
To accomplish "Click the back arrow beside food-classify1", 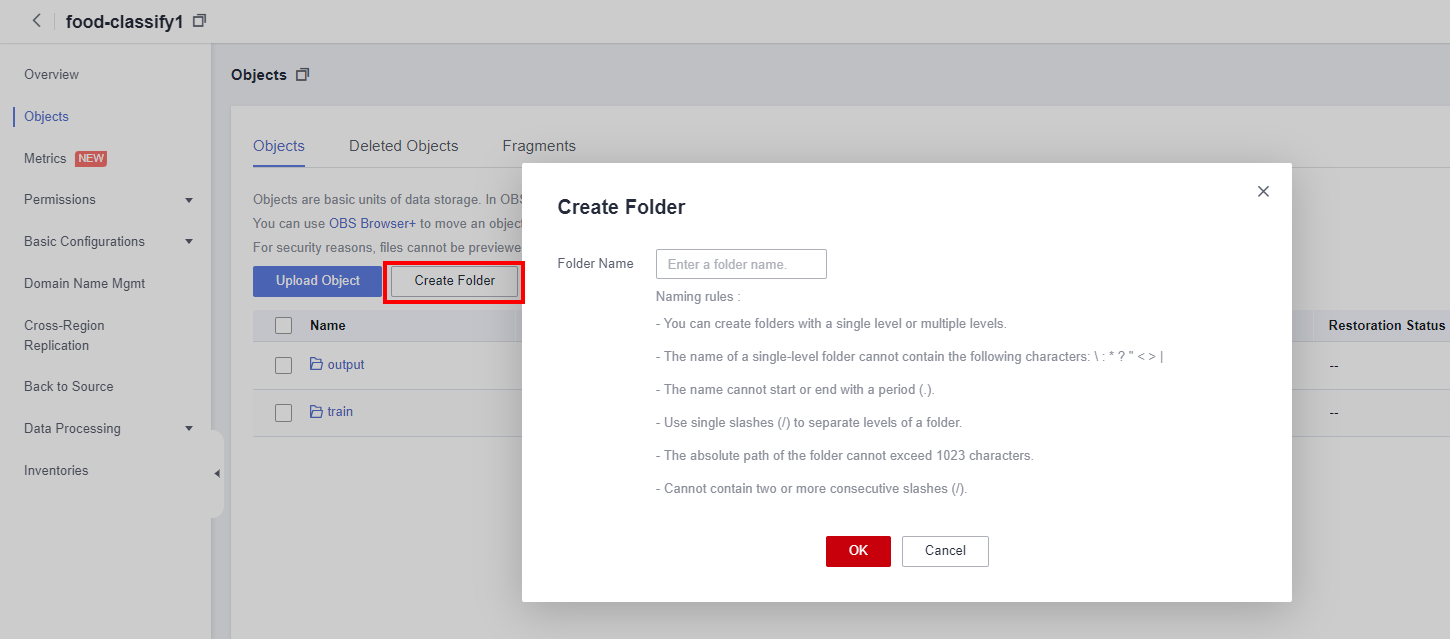I will click(x=37, y=21).
